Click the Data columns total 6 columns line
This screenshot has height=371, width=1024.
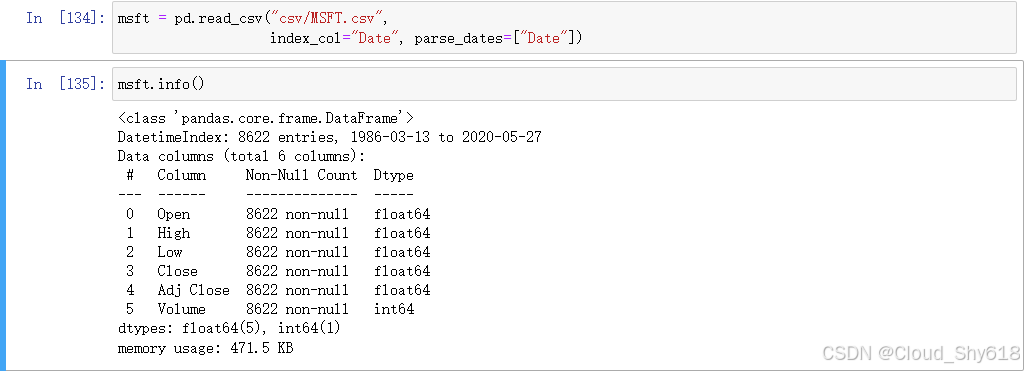[x=241, y=157]
